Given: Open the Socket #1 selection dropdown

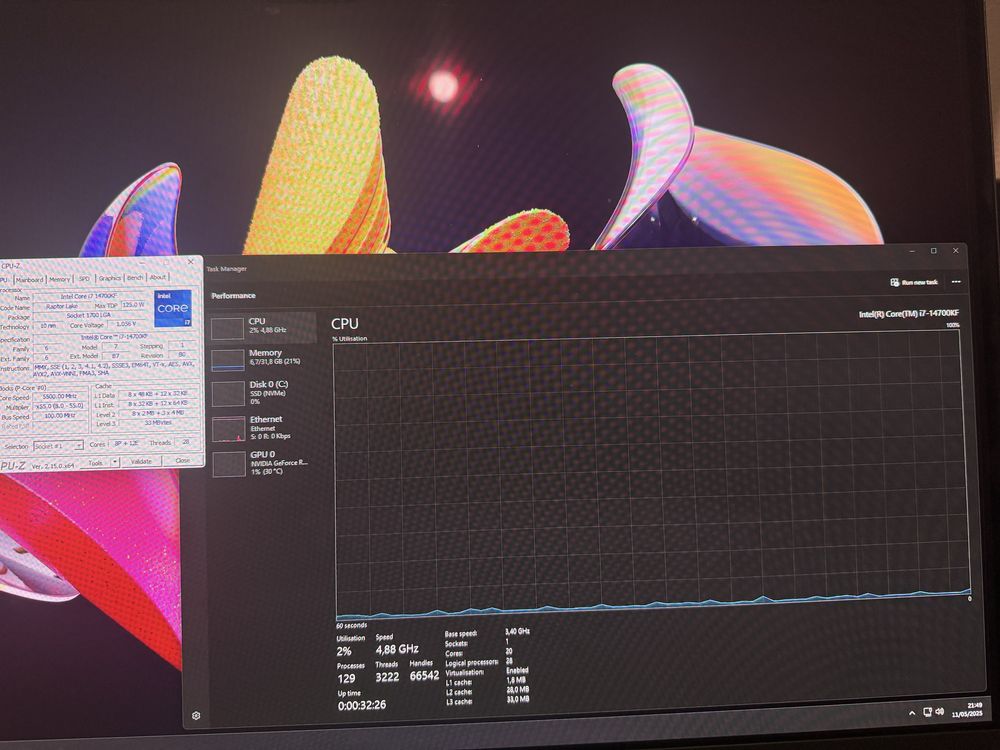Looking at the screenshot, I should 58,446.
